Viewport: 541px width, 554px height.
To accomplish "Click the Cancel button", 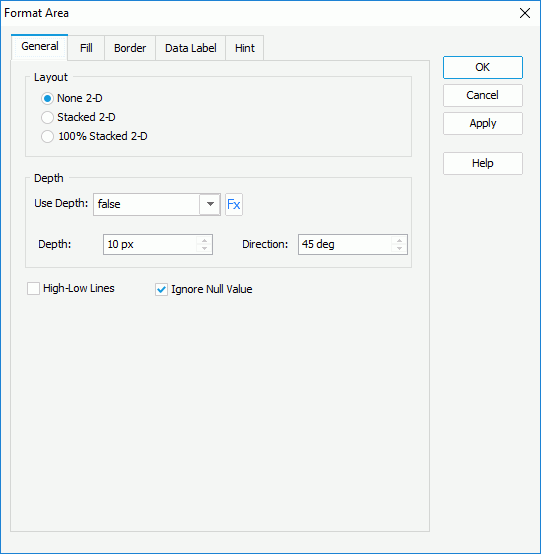I will [x=483, y=95].
